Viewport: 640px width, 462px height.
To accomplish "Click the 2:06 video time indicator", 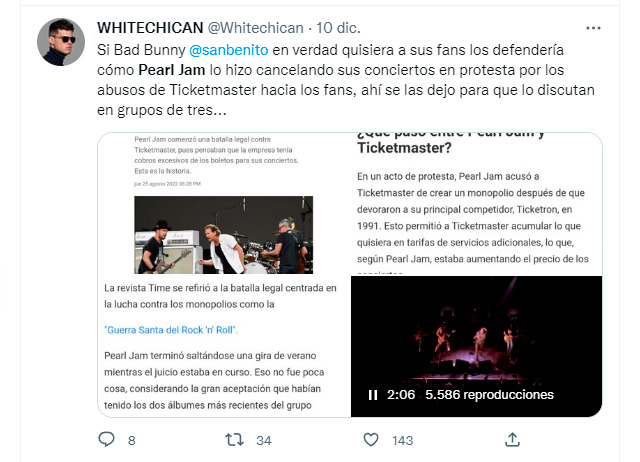I will point(401,395).
